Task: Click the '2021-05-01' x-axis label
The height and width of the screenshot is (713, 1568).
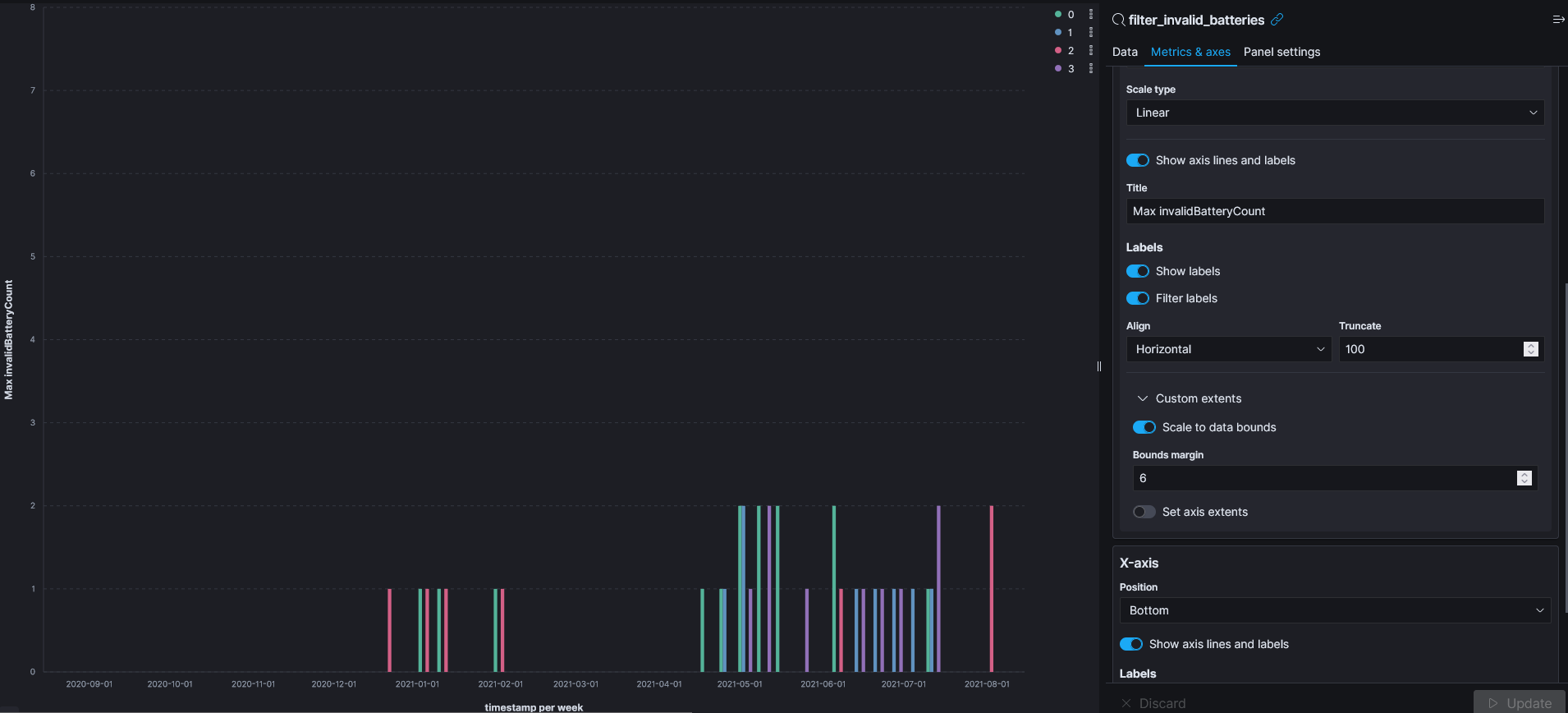Action: (740, 683)
